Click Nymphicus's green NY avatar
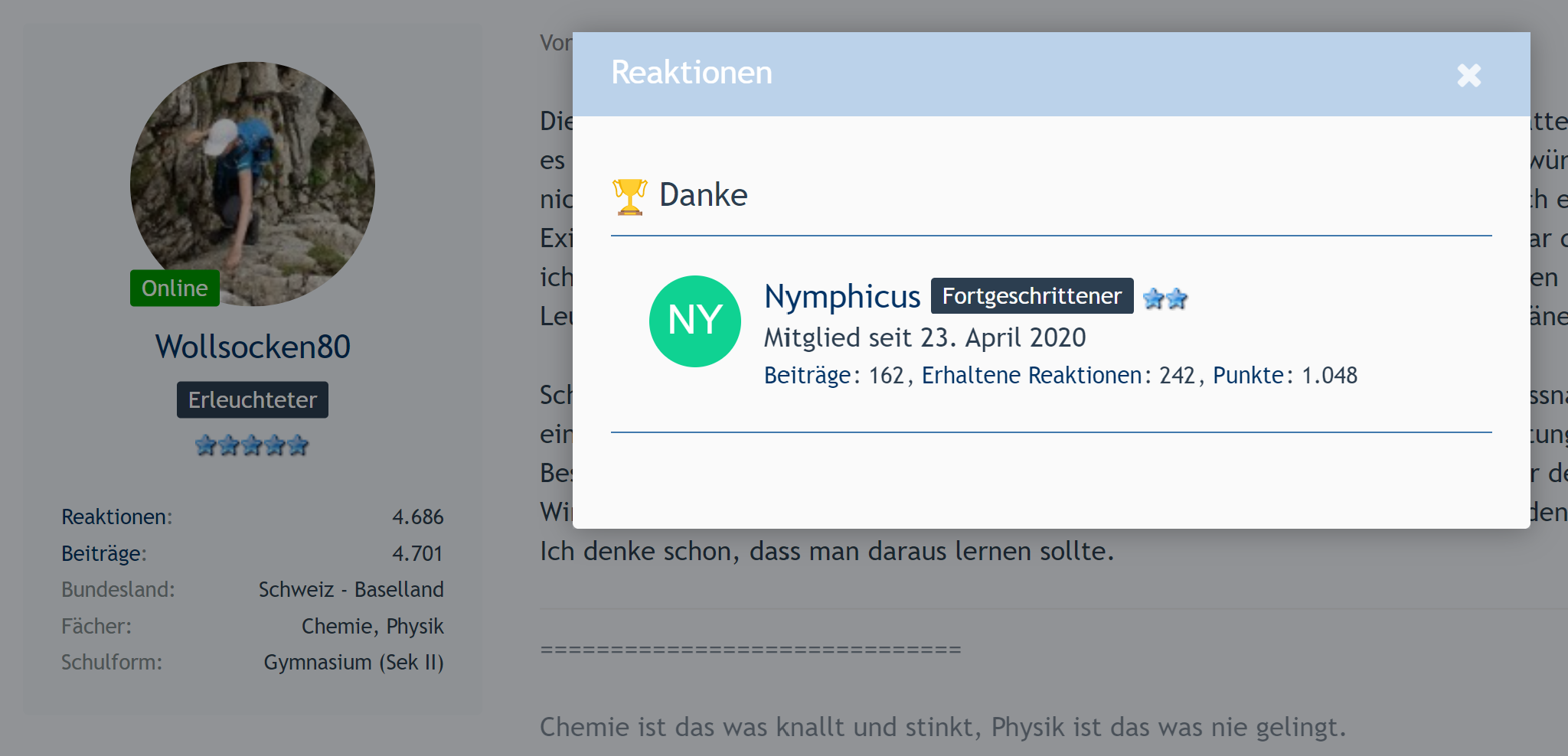 click(694, 321)
